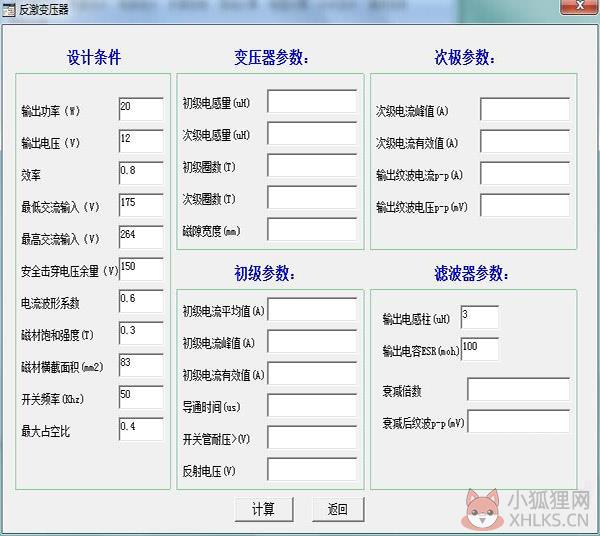
Task: Focus the 最低交流输入 (V) field
Action: click(x=141, y=205)
